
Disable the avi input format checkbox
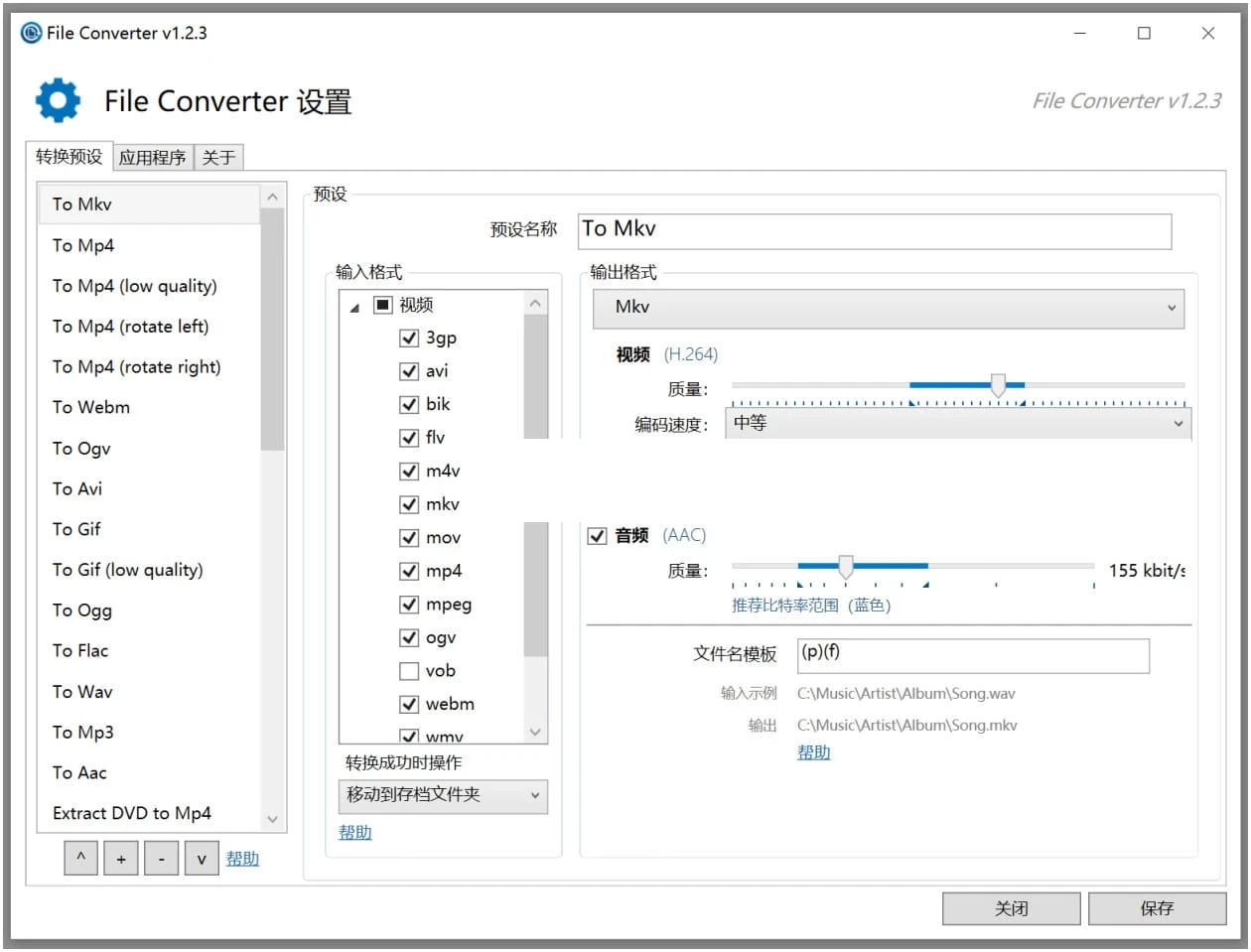(x=409, y=370)
